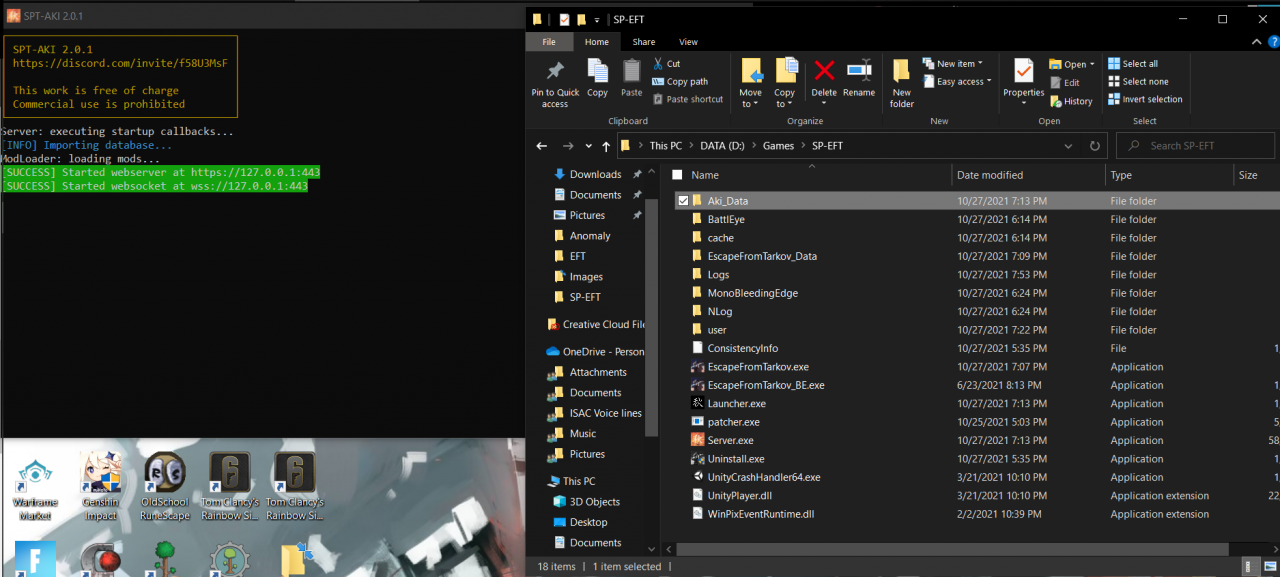Open Downloads in Quick access sidebar

(x=595, y=174)
